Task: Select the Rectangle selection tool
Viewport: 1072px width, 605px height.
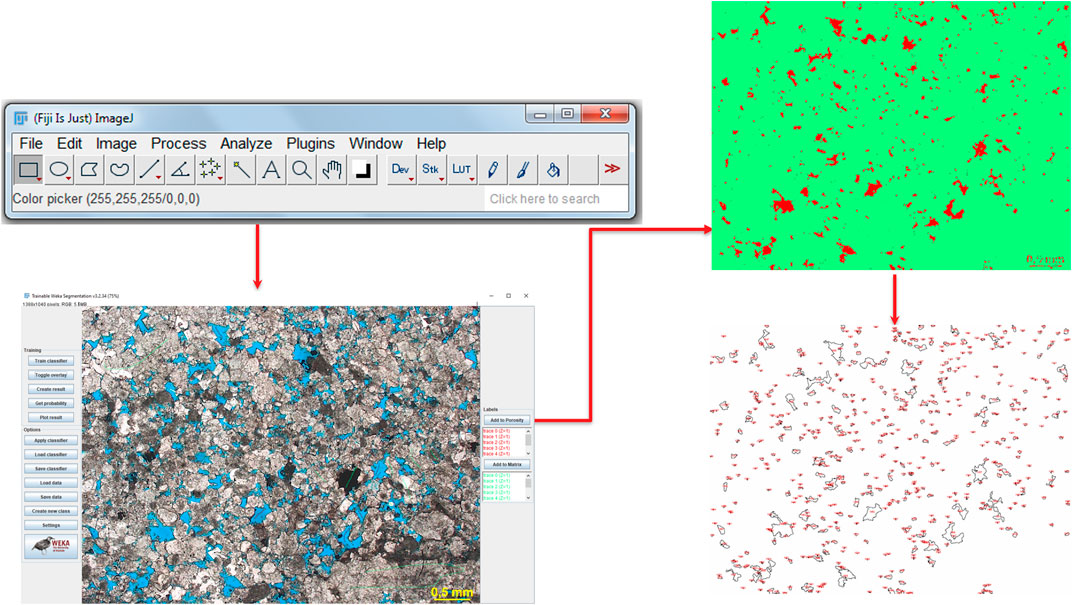Action: (28, 170)
